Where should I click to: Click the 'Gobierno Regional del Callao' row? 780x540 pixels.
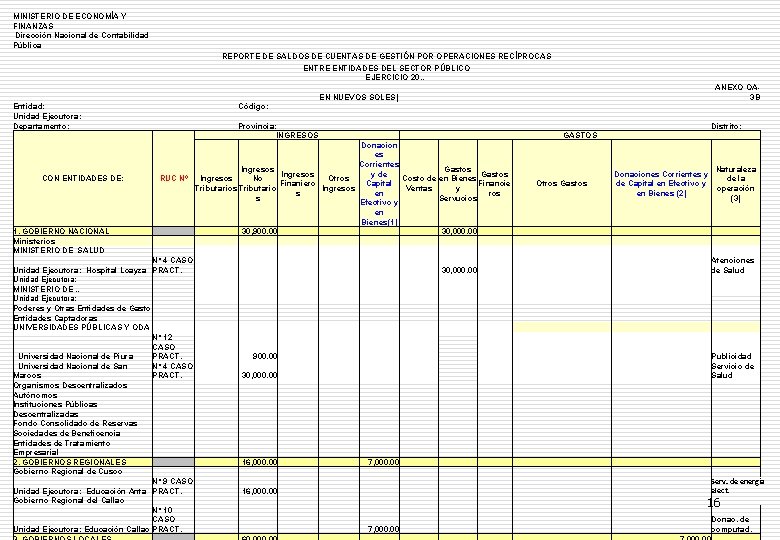tap(69, 501)
